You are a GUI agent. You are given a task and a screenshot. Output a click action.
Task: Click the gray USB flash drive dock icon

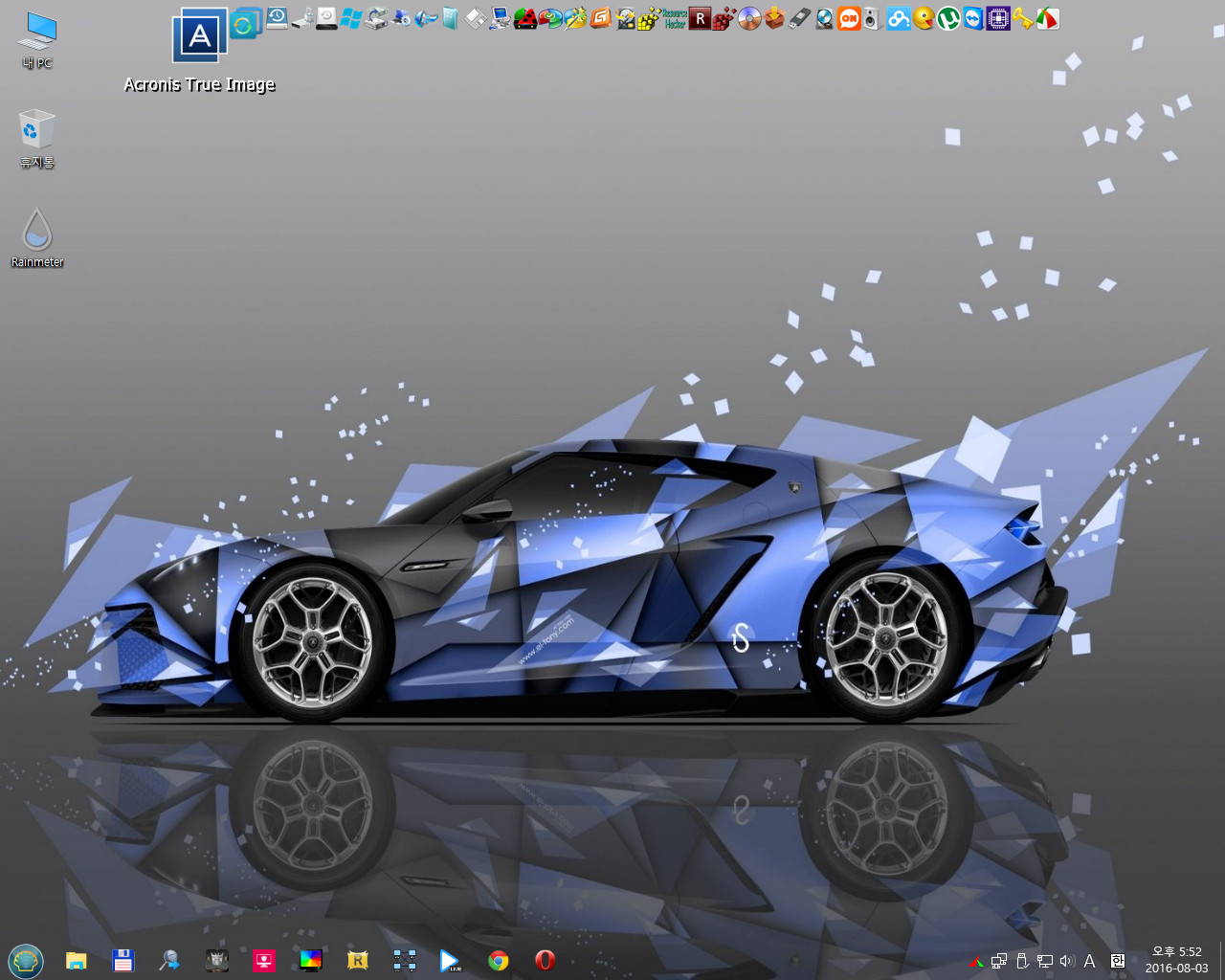coord(799,18)
